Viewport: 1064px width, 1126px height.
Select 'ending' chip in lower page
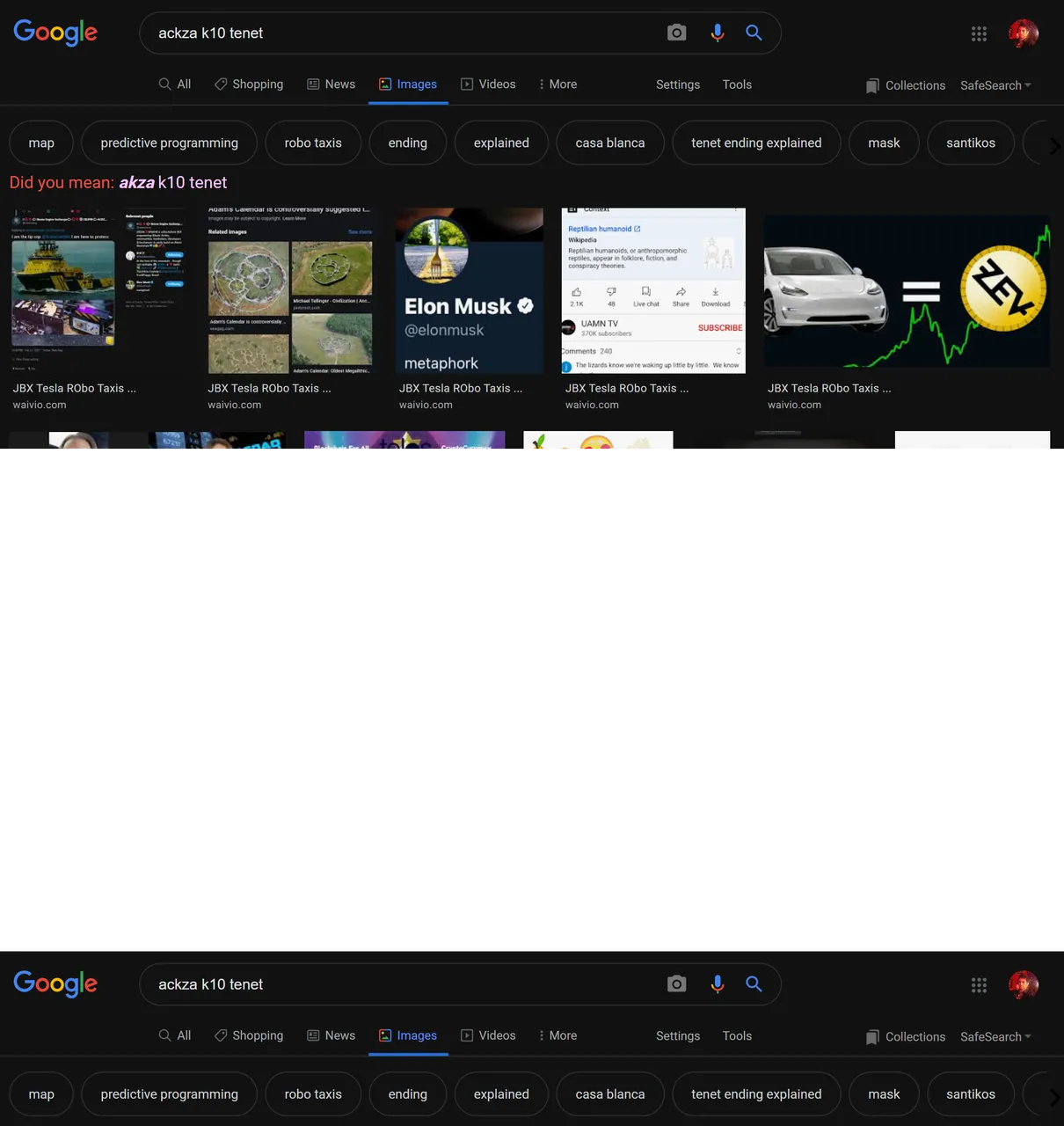click(x=408, y=1094)
